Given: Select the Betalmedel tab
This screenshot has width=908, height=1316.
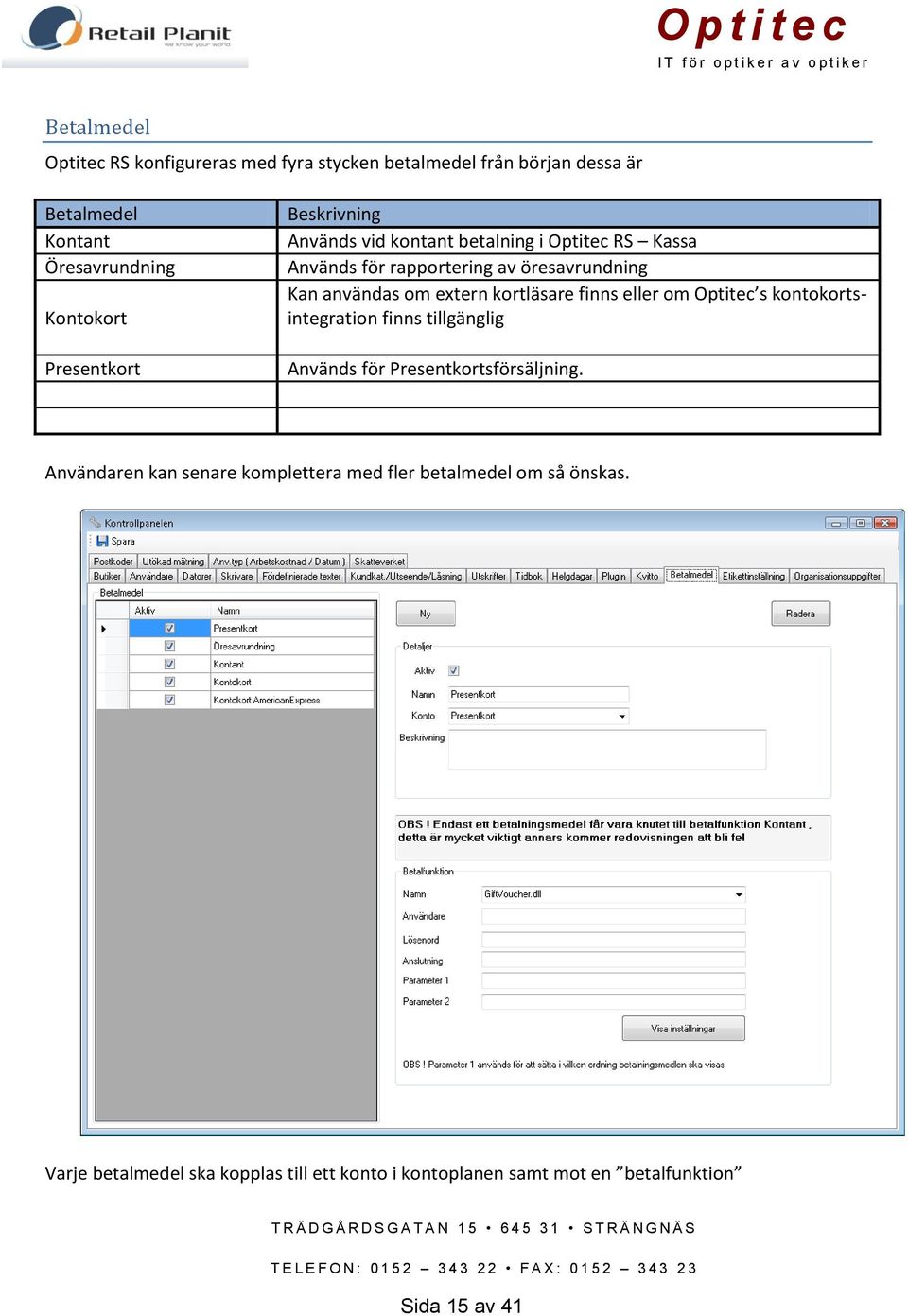Looking at the screenshot, I should (x=691, y=575).
